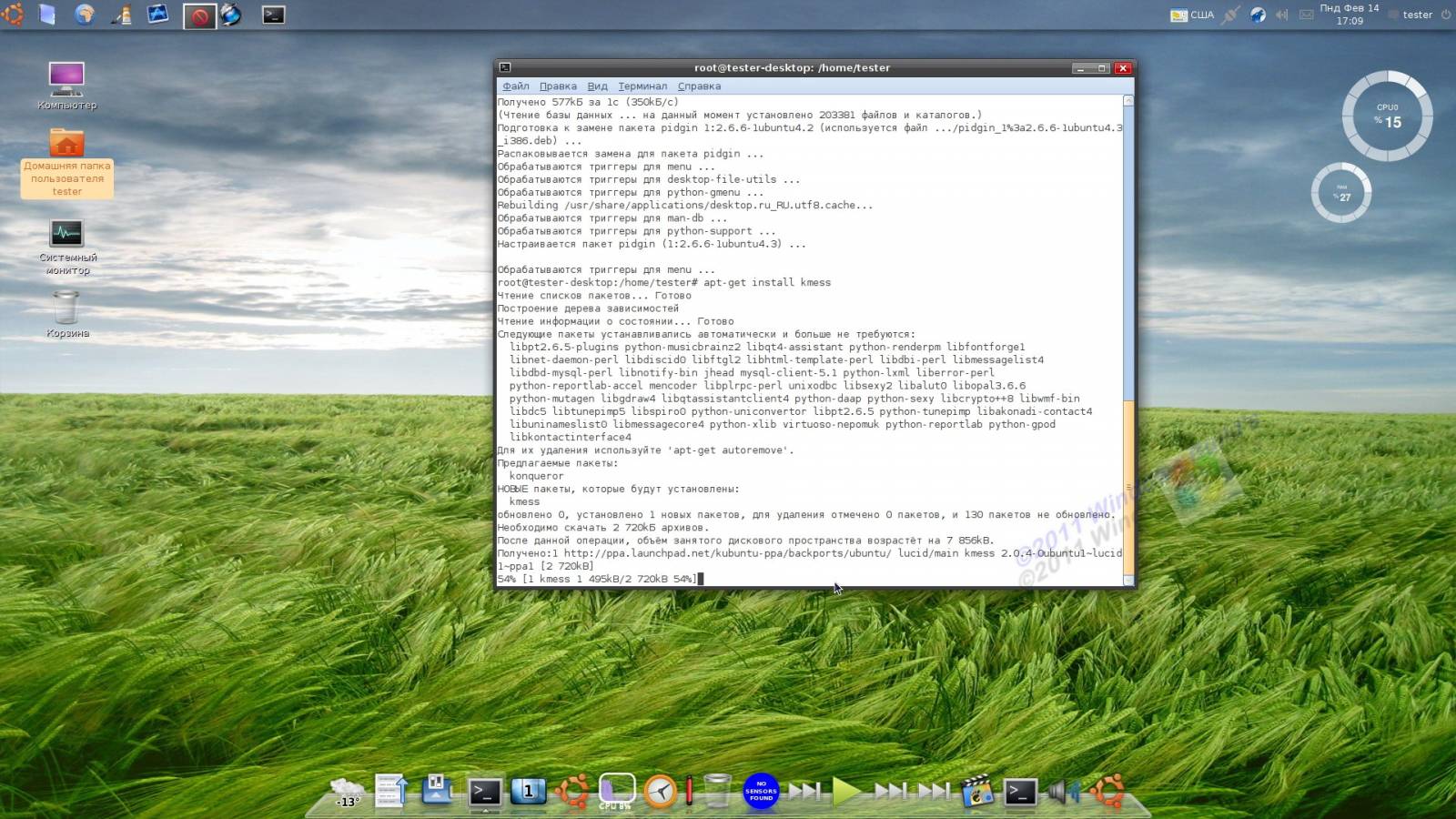The image size is (1456, 819).
Task: Click the terminal scrollbar up arrow
Action: click(1128, 101)
